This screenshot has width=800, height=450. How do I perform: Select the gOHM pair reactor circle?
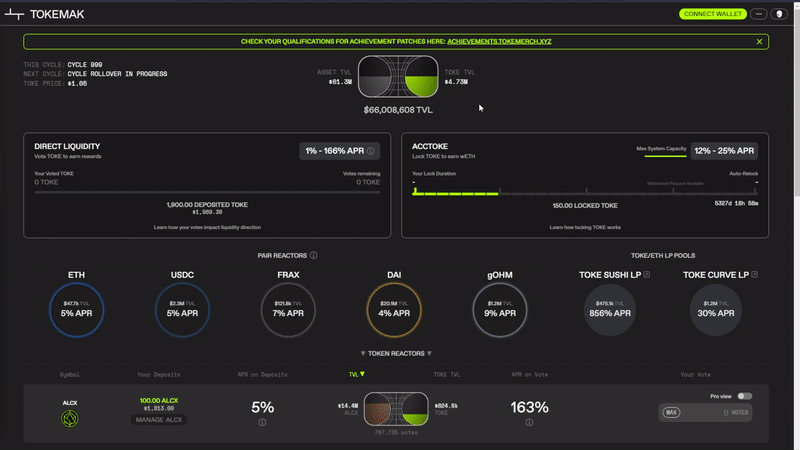click(500, 310)
